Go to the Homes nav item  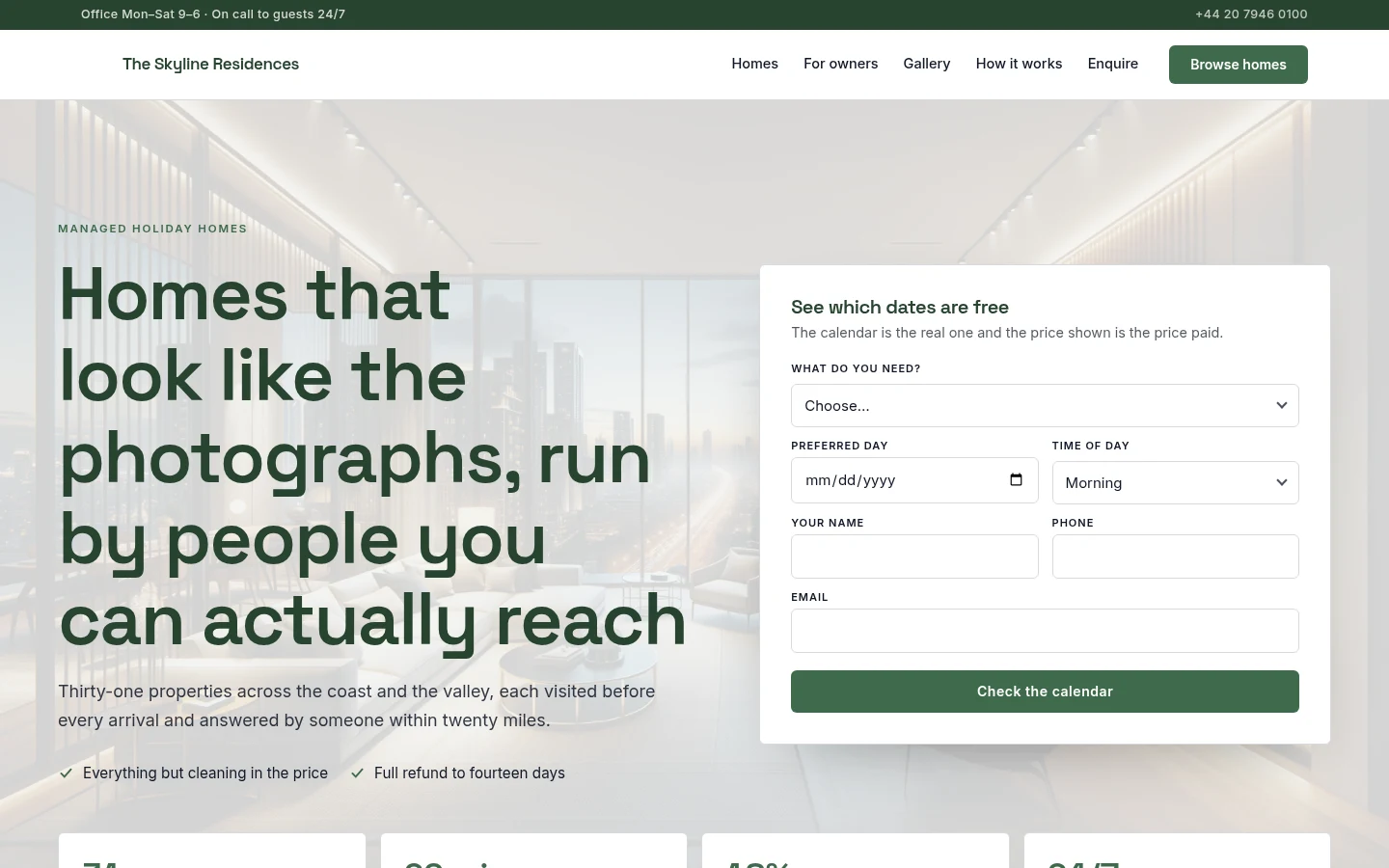pos(754,64)
